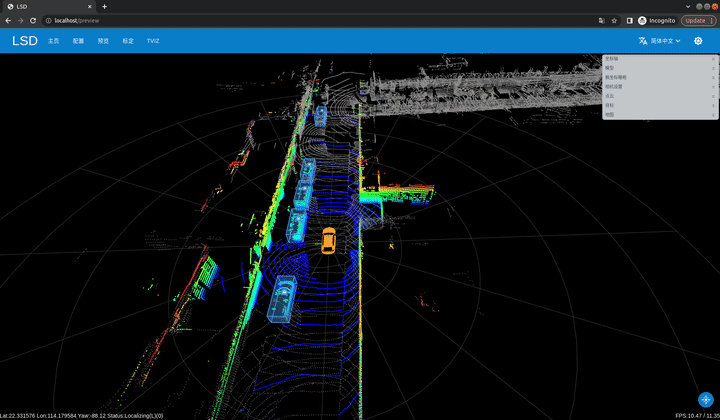
Task: Expand the 坐标轴 section in the panel
Action: click(x=660, y=59)
